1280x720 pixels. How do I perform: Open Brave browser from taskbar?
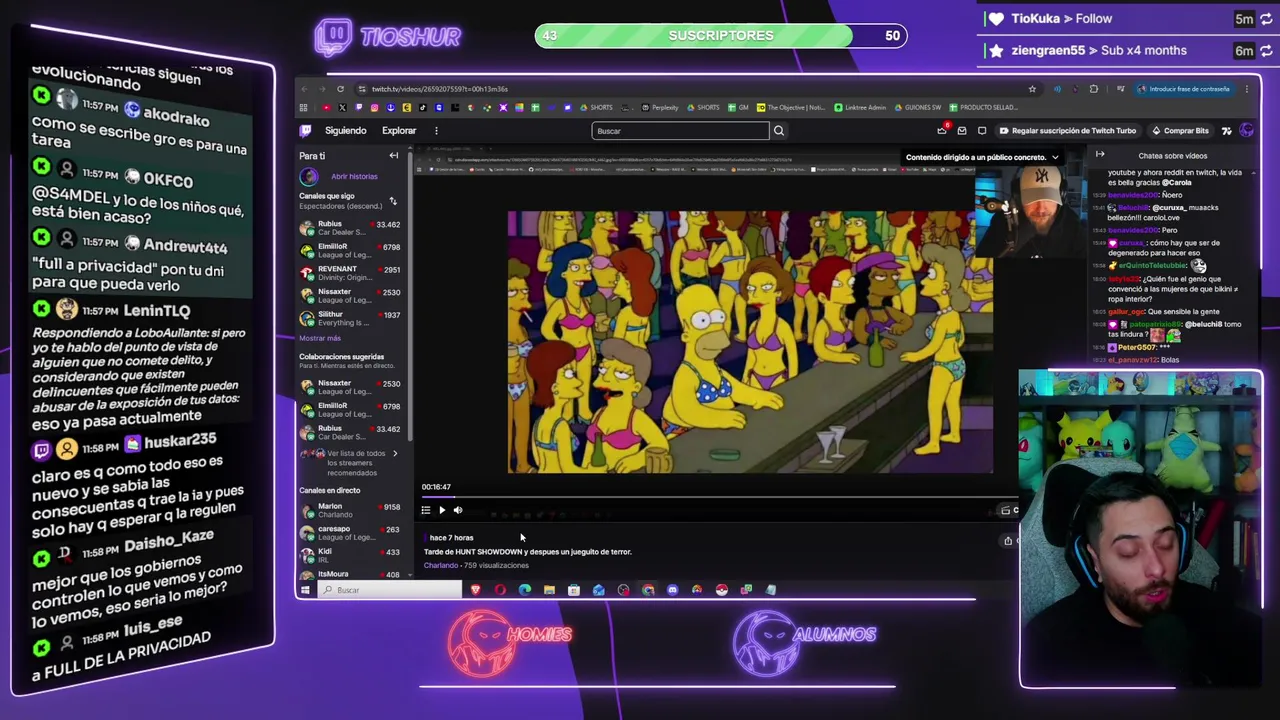coord(476,590)
